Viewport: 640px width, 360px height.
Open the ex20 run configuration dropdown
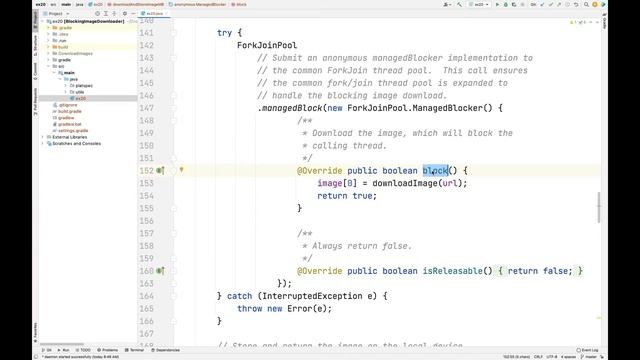point(479,4)
